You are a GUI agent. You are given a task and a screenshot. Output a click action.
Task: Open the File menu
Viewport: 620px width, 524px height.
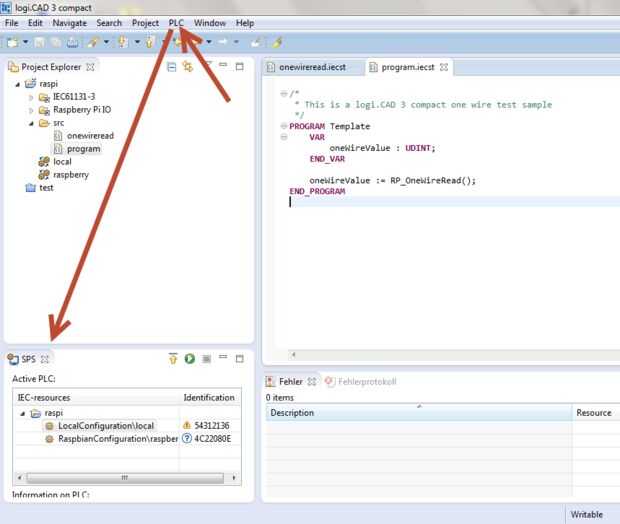pyautogui.click(x=11, y=23)
